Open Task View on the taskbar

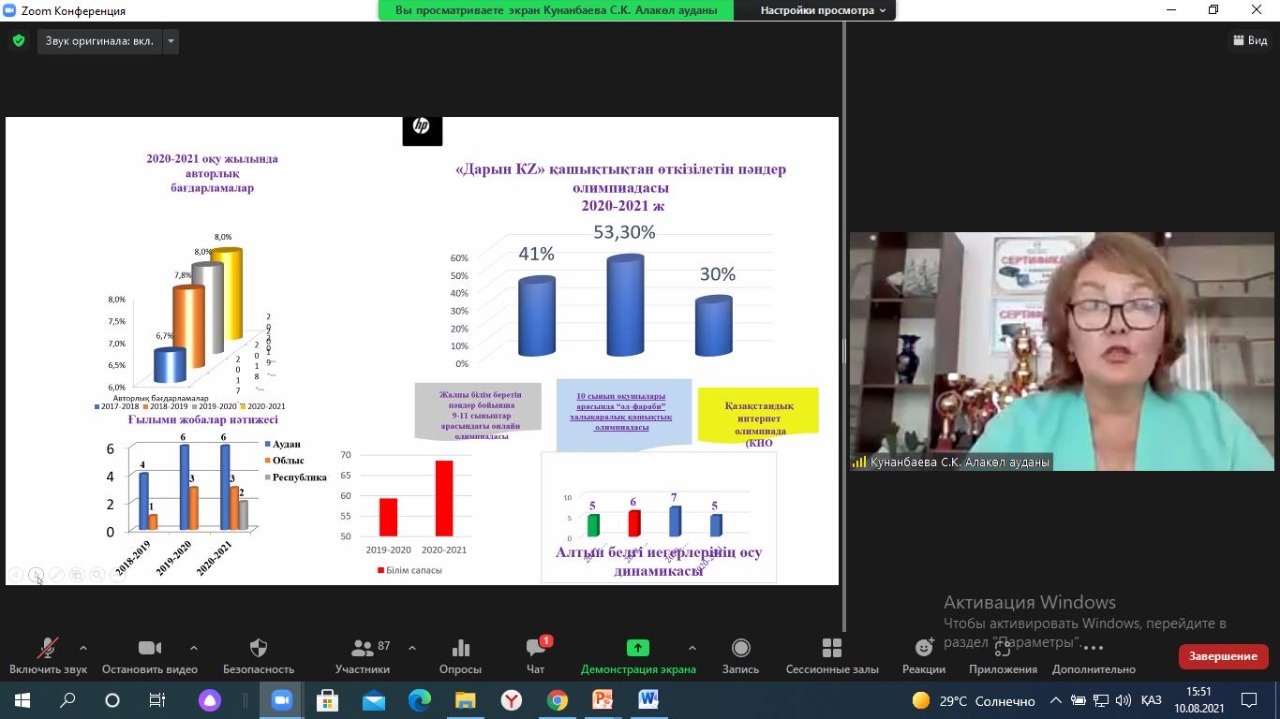point(157,700)
